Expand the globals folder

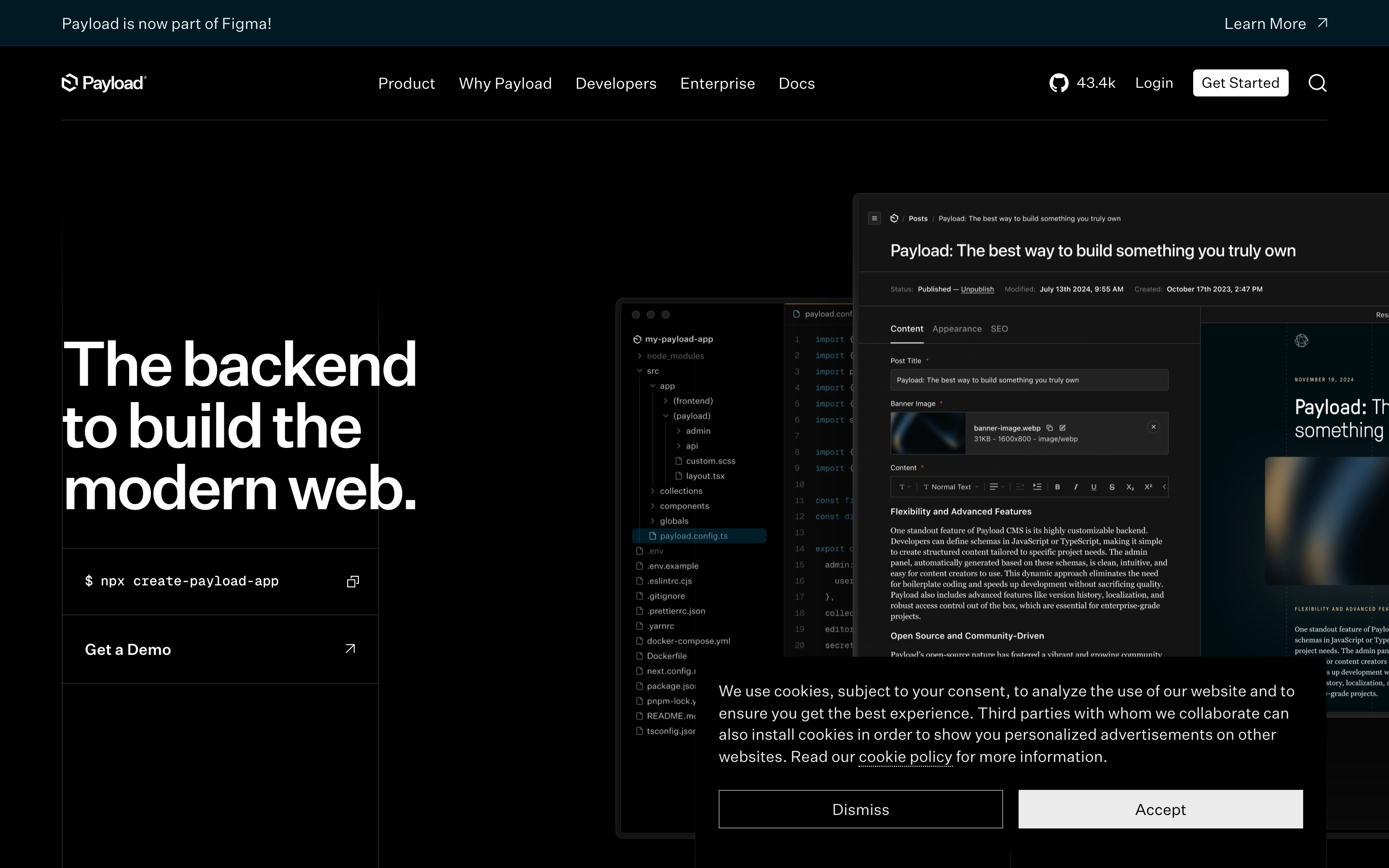click(x=653, y=521)
